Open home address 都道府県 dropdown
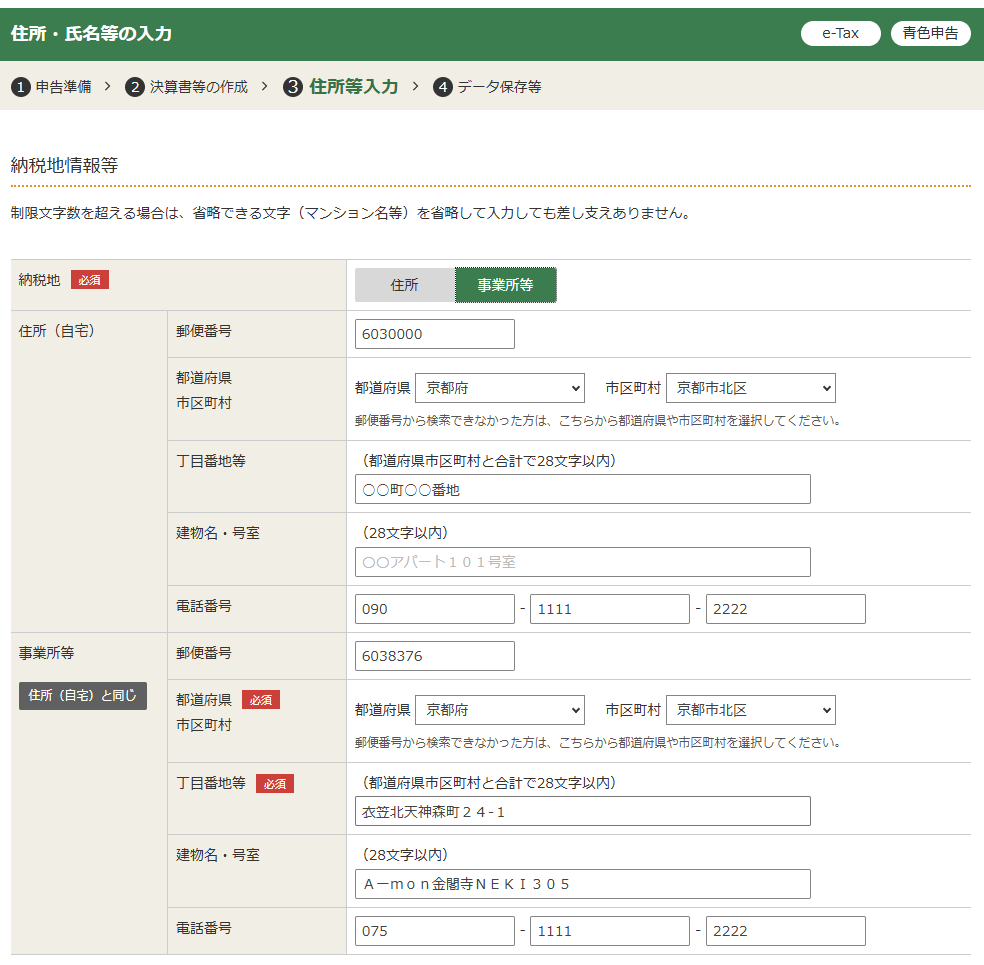Screen dimensions: 984x965 click(x=499, y=388)
